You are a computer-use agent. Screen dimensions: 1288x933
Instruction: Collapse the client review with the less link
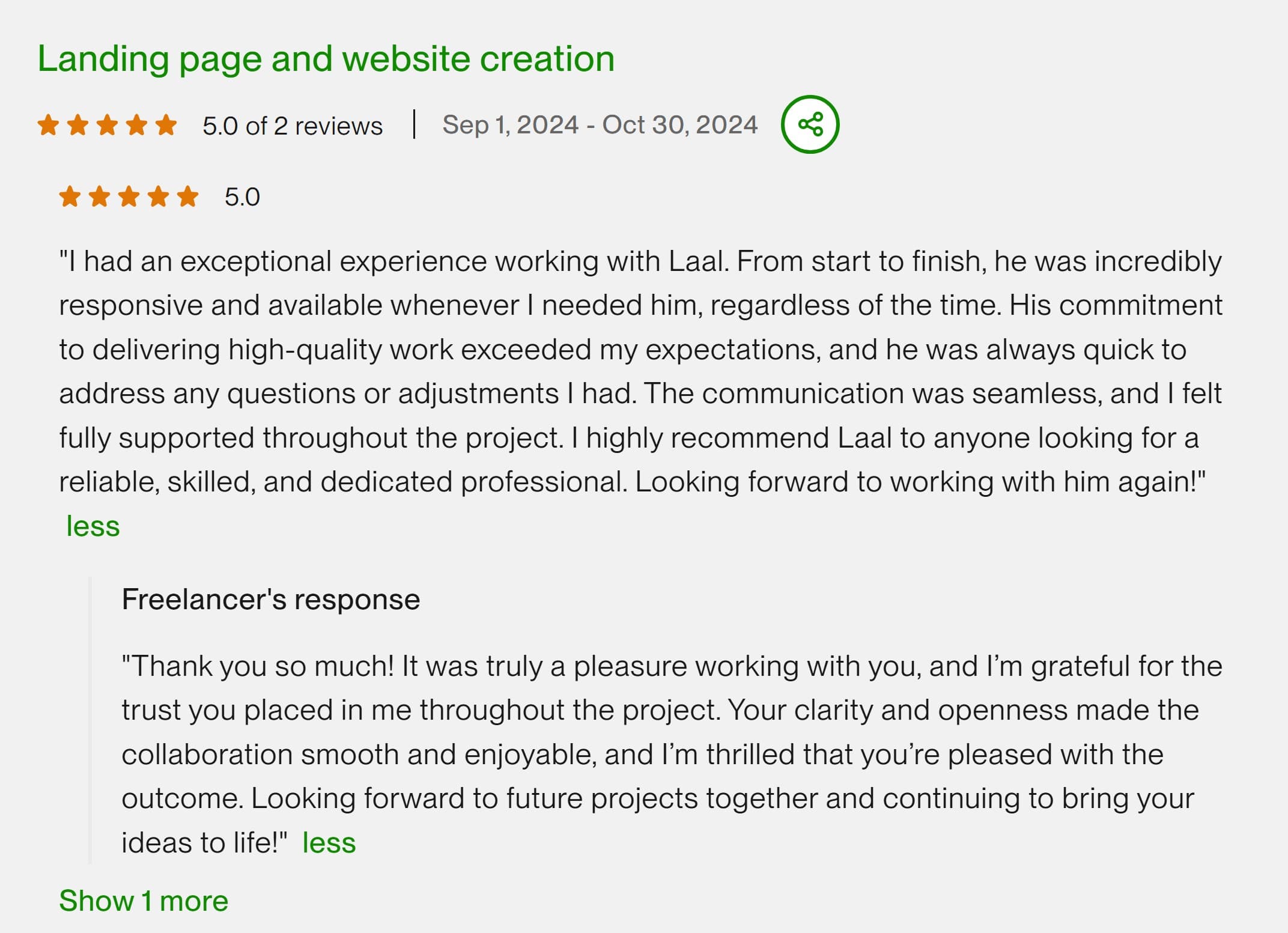pyautogui.click(x=93, y=525)
